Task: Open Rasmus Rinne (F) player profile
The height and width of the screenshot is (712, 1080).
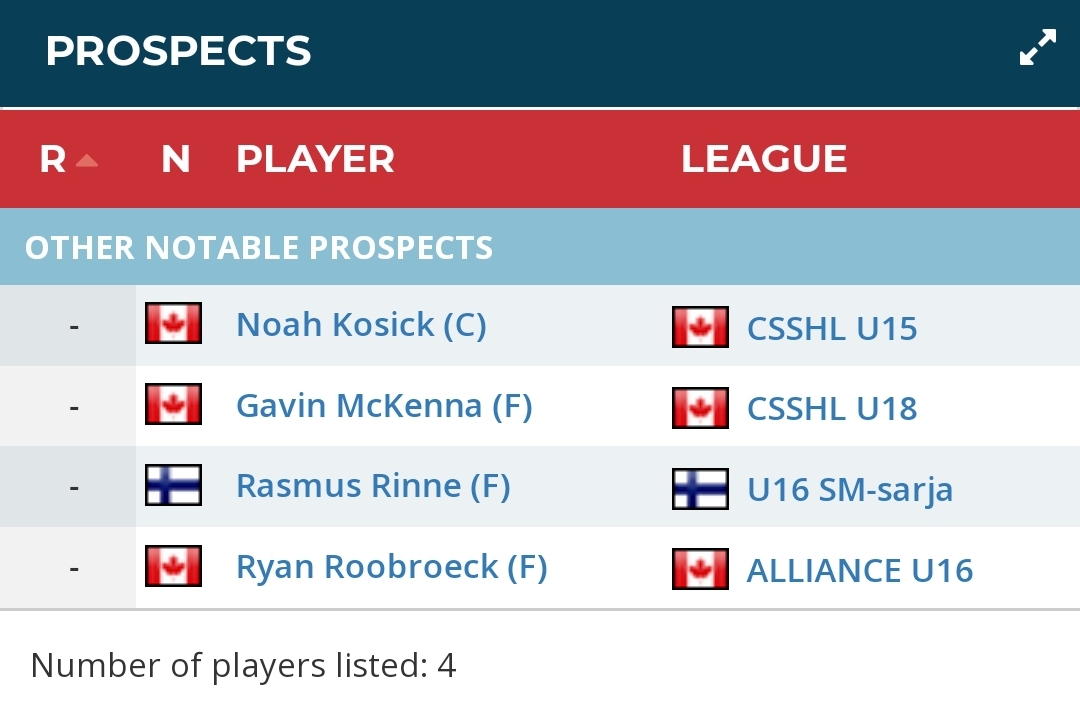Action: (373, 486)
